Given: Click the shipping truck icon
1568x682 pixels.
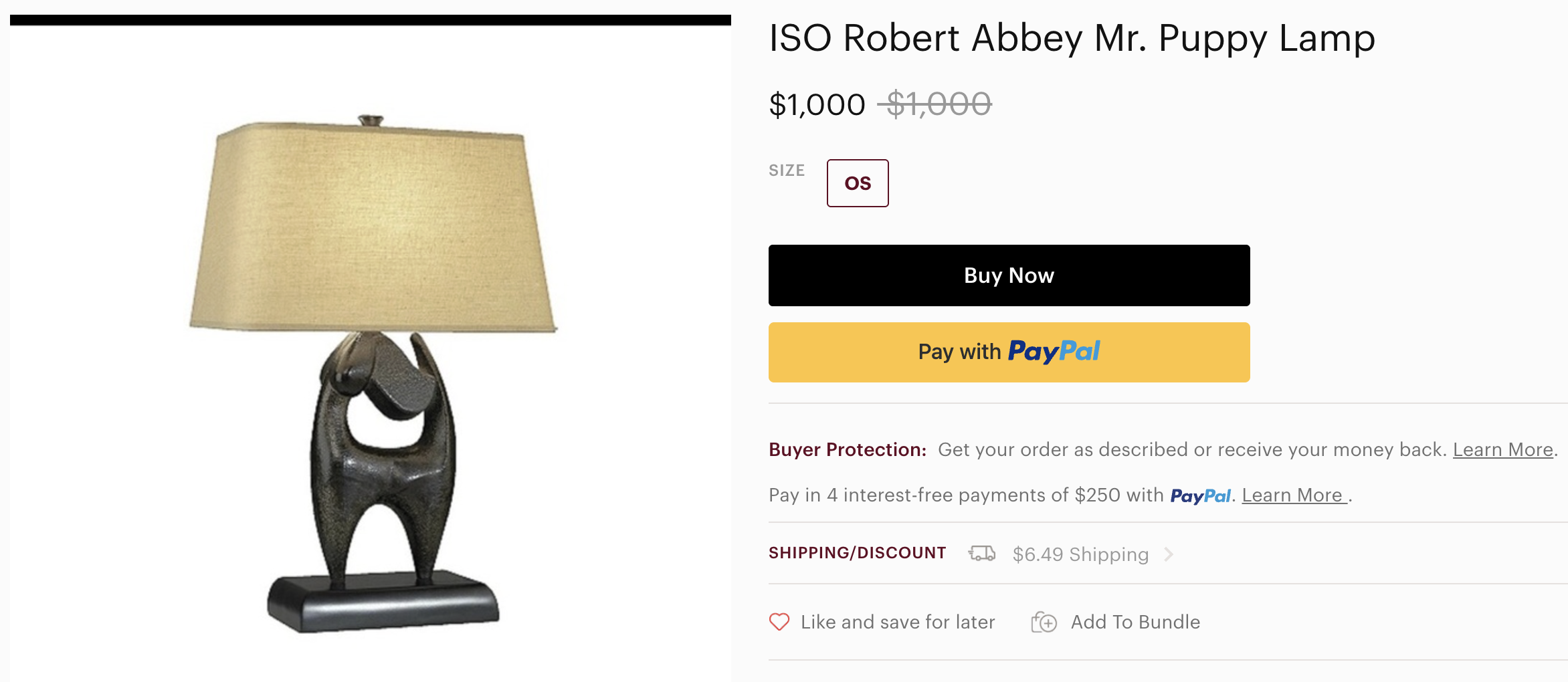Looking at the screenshot, I should pyautogui.click(x=981, y=554).
